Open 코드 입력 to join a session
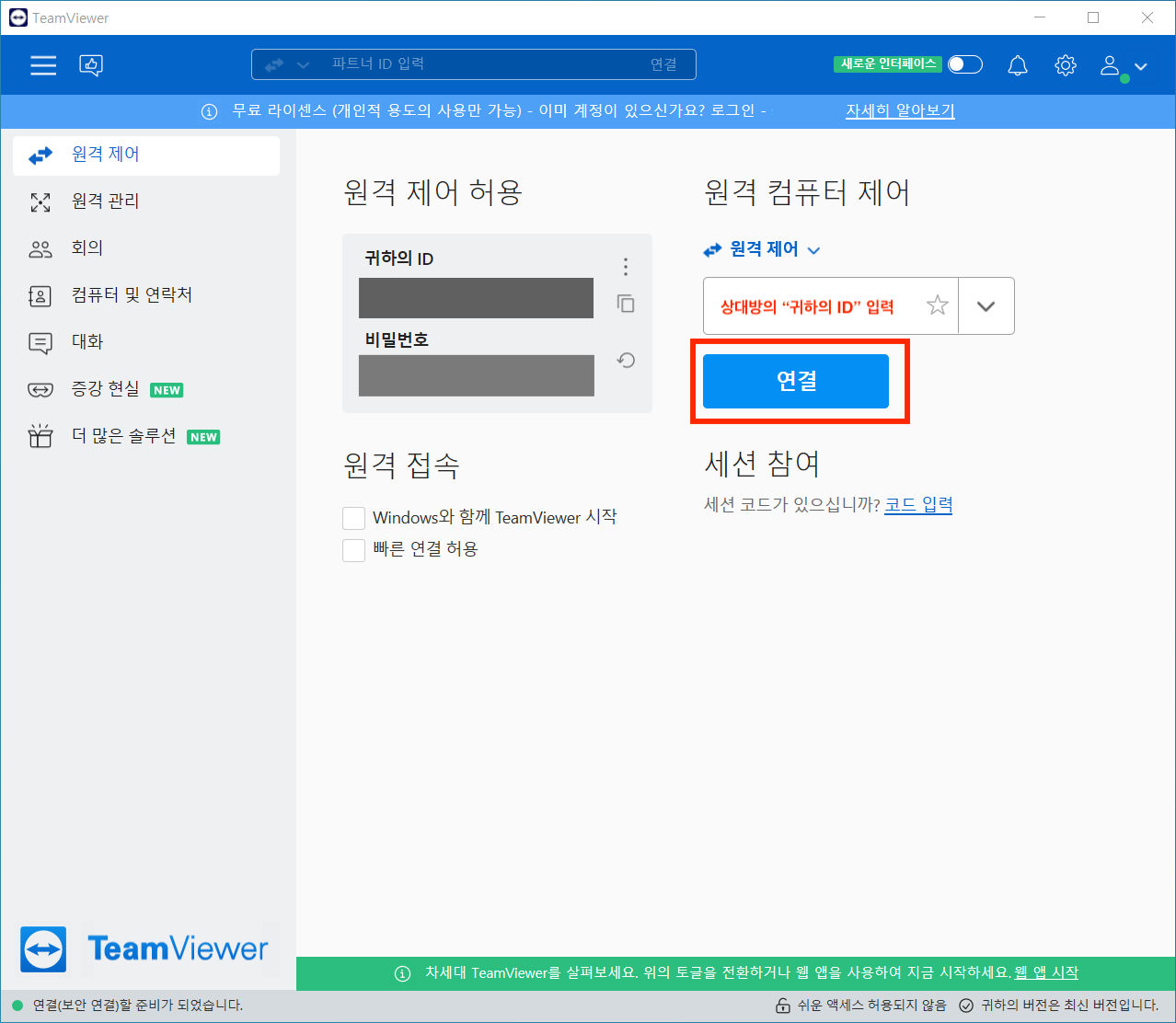 (x=917, y=504)
